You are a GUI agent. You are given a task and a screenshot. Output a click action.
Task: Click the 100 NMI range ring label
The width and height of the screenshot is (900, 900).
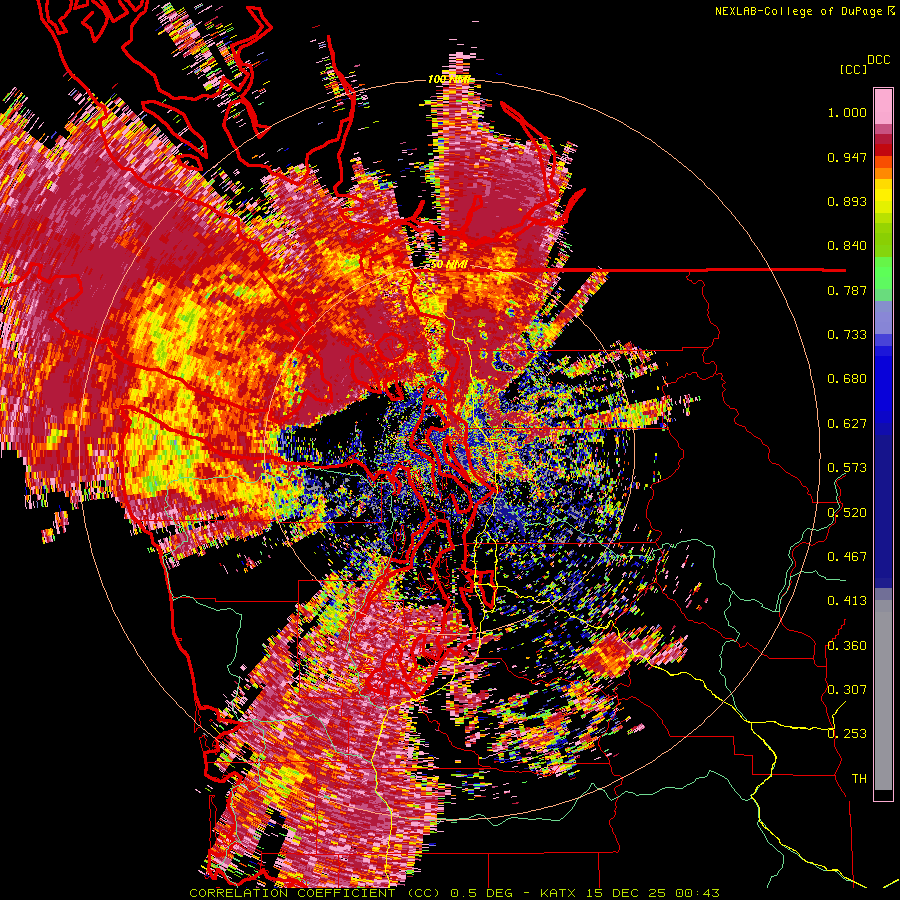coord(448,79)
